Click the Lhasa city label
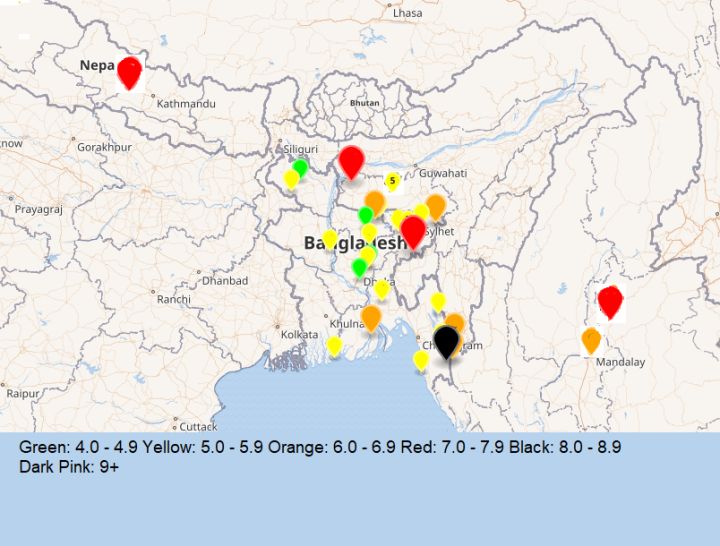720x546 pixels. (x=407, y=13)
